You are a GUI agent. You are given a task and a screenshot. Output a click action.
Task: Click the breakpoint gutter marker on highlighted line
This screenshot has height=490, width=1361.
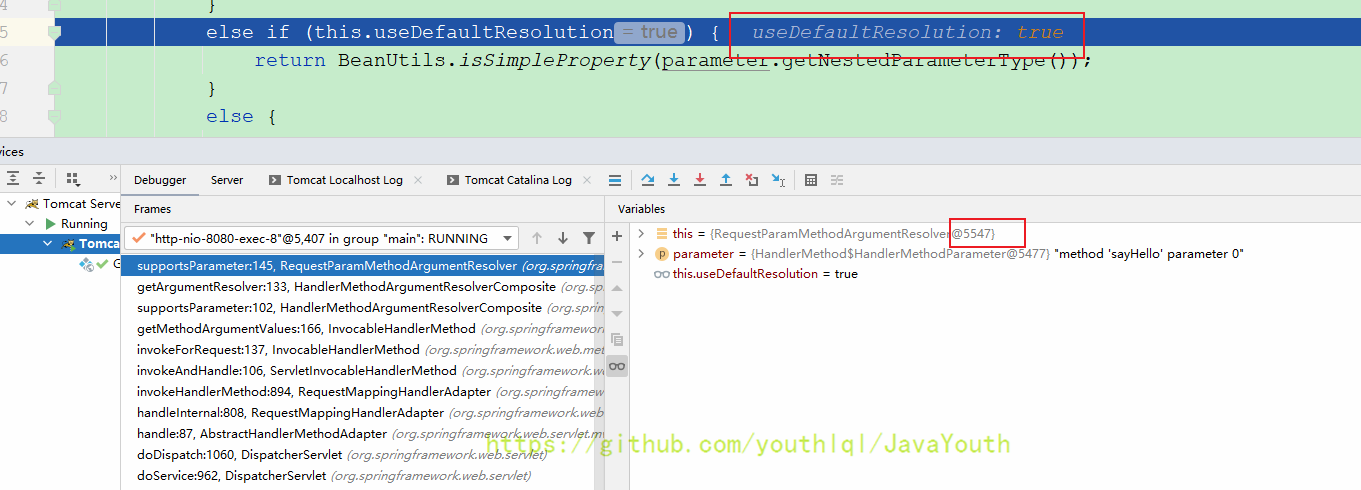[54, 33]
